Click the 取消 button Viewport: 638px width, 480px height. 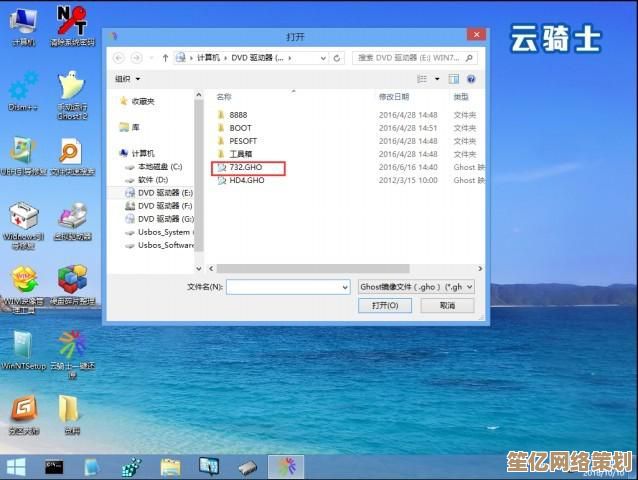[447, 305]
